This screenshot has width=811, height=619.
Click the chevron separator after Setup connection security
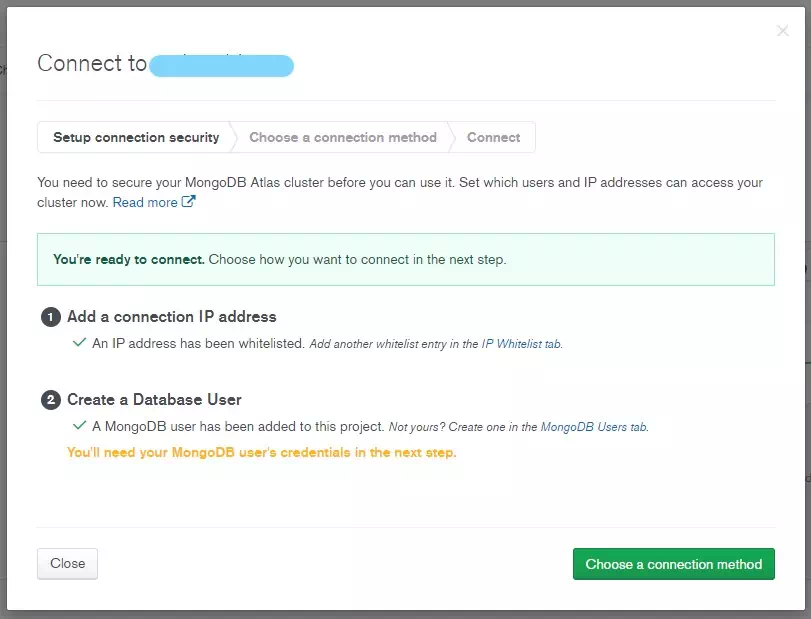[x=234, y=137]
